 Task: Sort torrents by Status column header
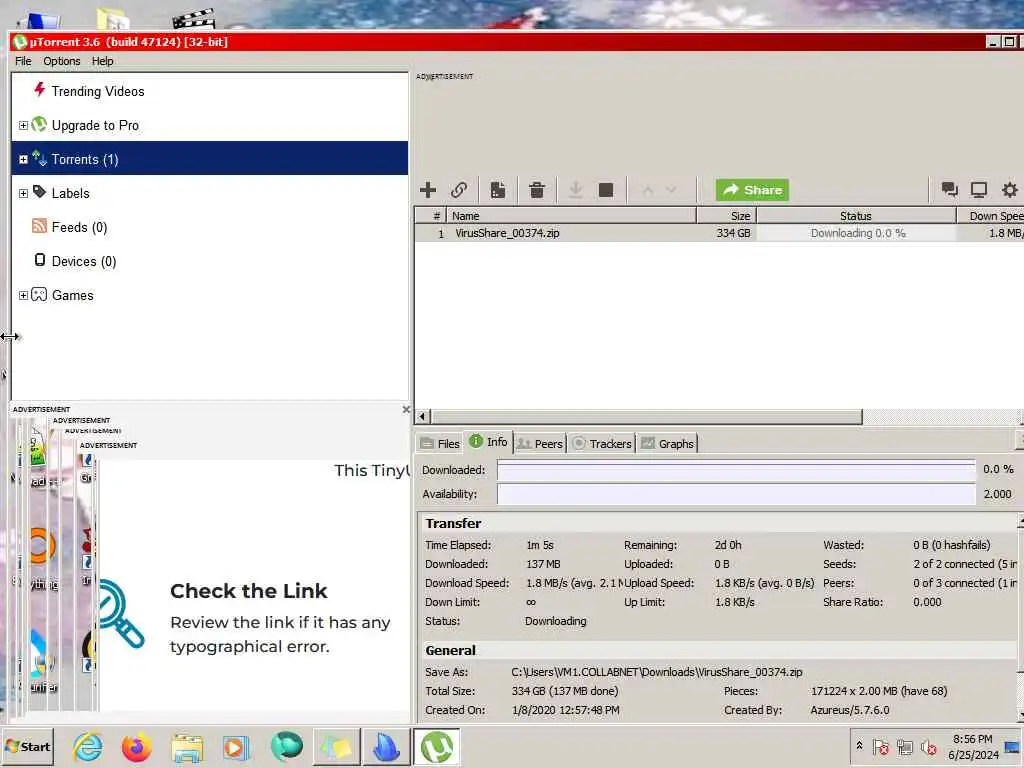(856, 216)
